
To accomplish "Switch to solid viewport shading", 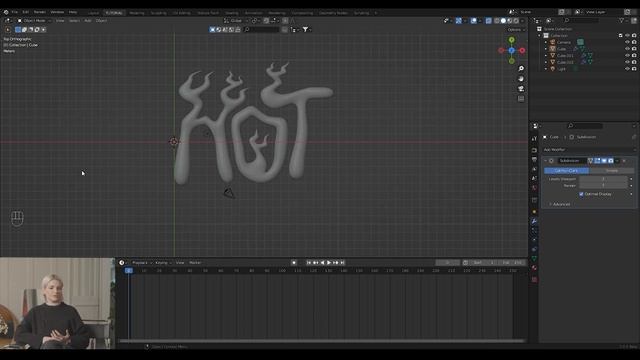I will click(503, 20).
